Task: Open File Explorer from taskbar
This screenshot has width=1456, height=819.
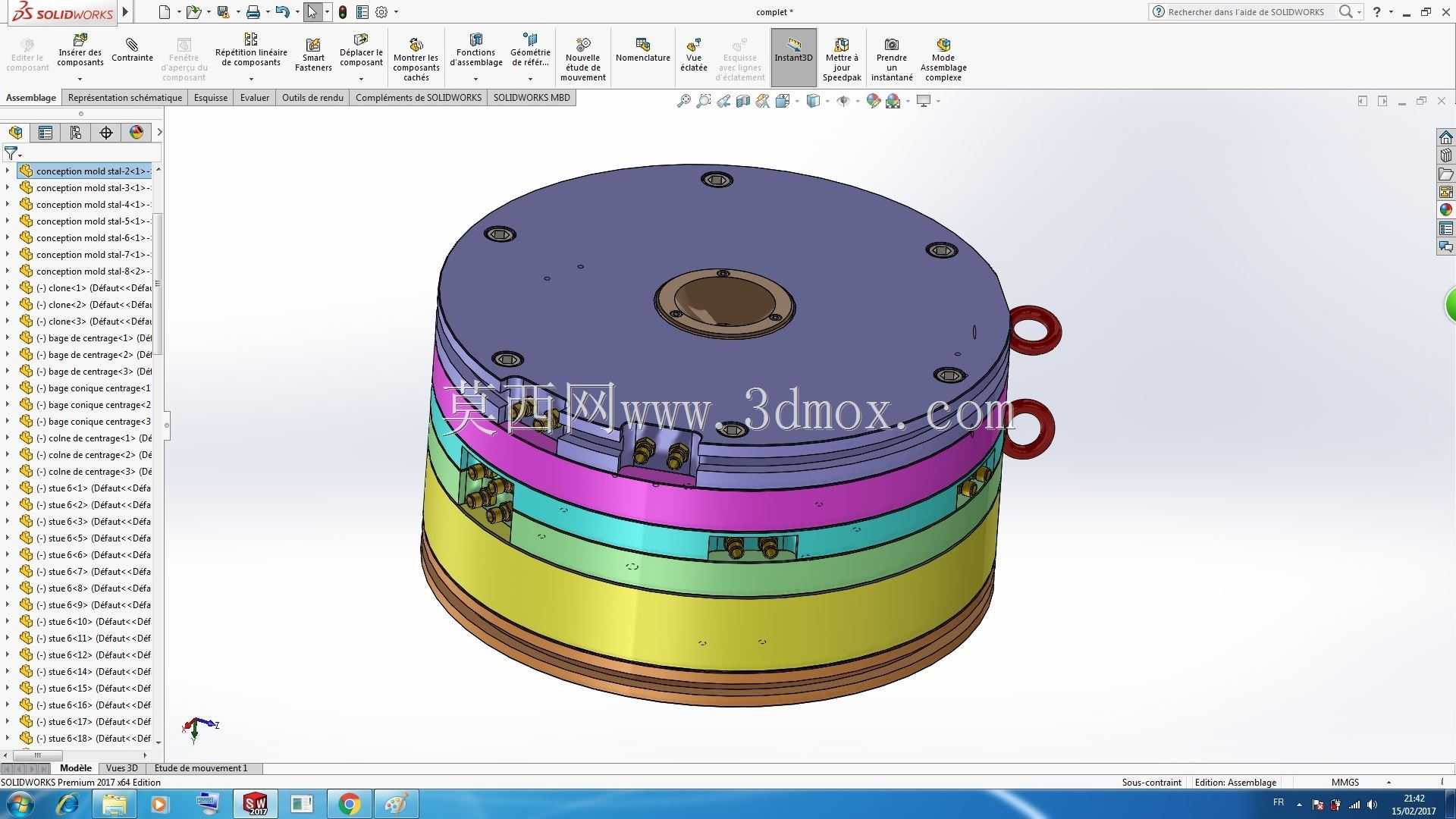Action: pyautogui.click(x=115, y=804)
